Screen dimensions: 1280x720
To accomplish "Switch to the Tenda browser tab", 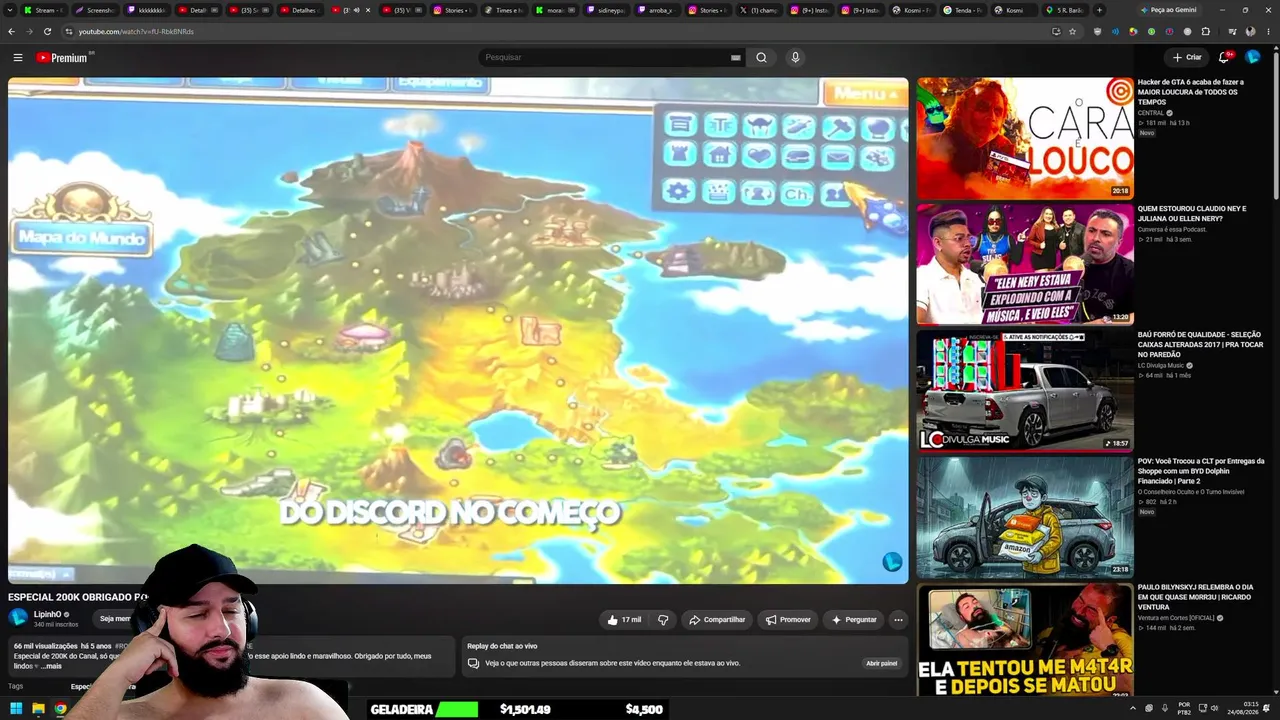I will (x=965, y=10).
